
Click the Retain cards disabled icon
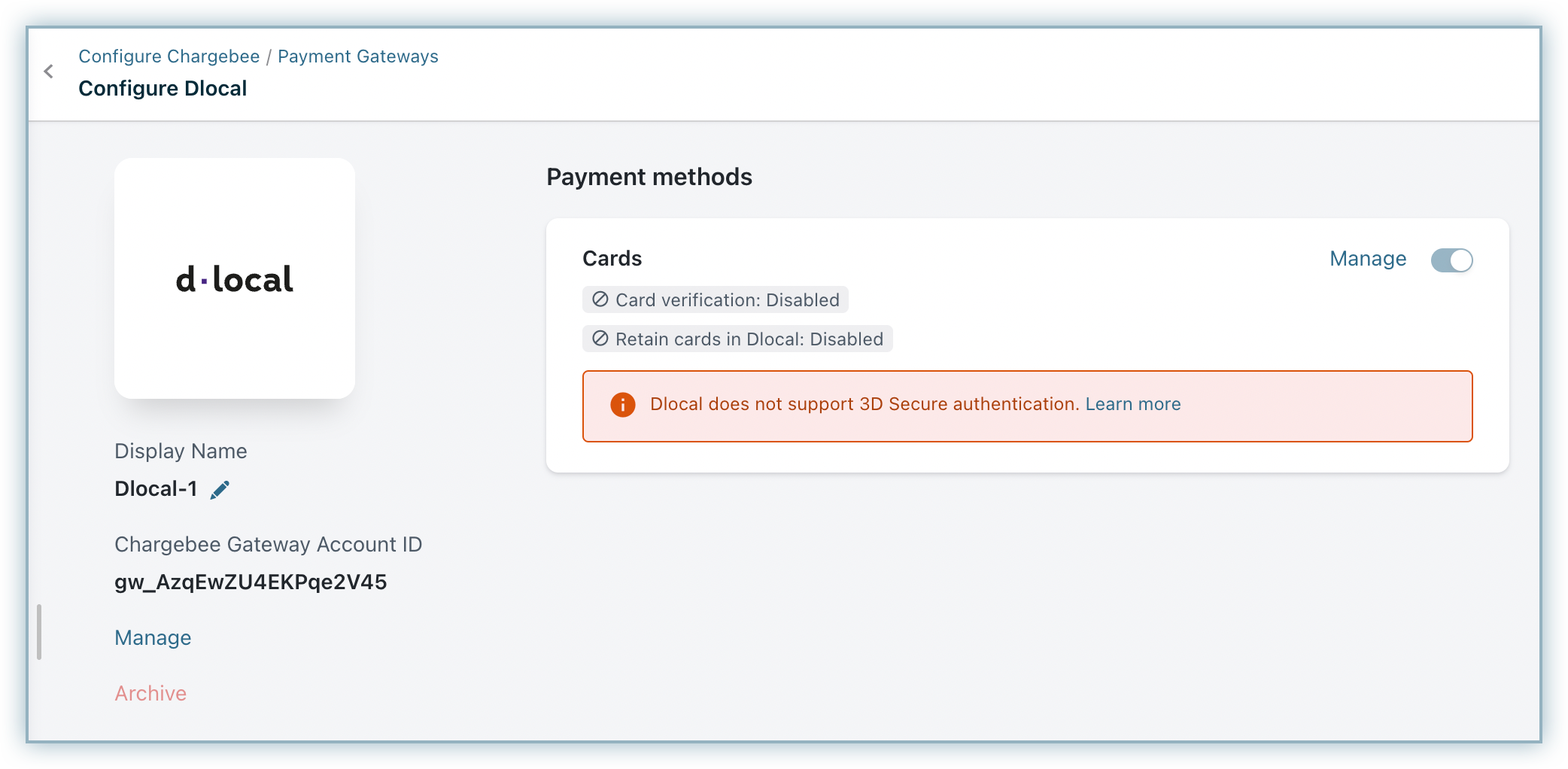[600, 339]
